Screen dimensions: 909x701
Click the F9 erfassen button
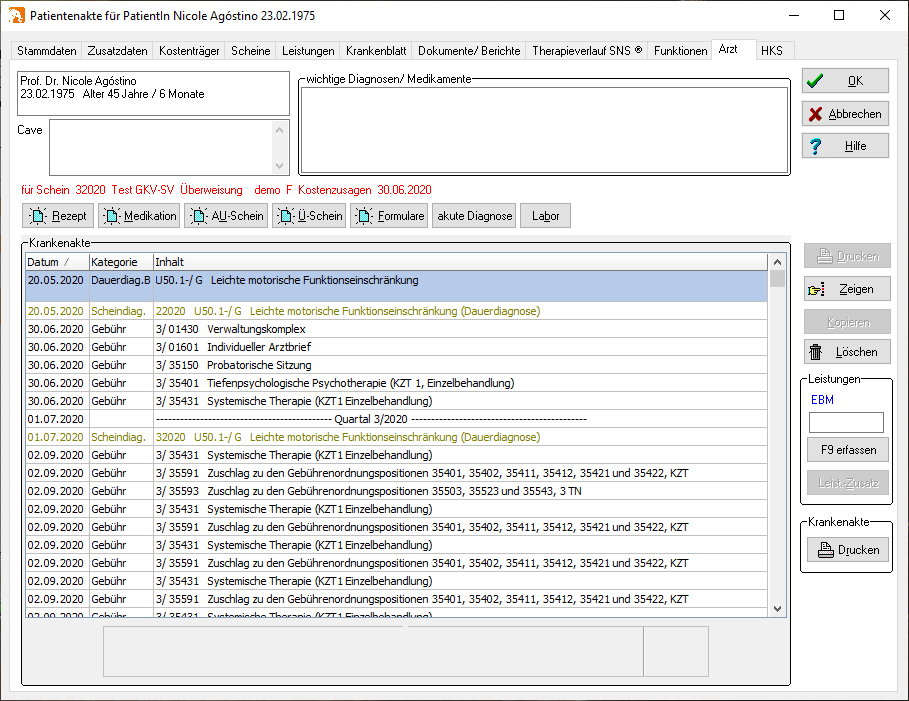pos(848,450)
